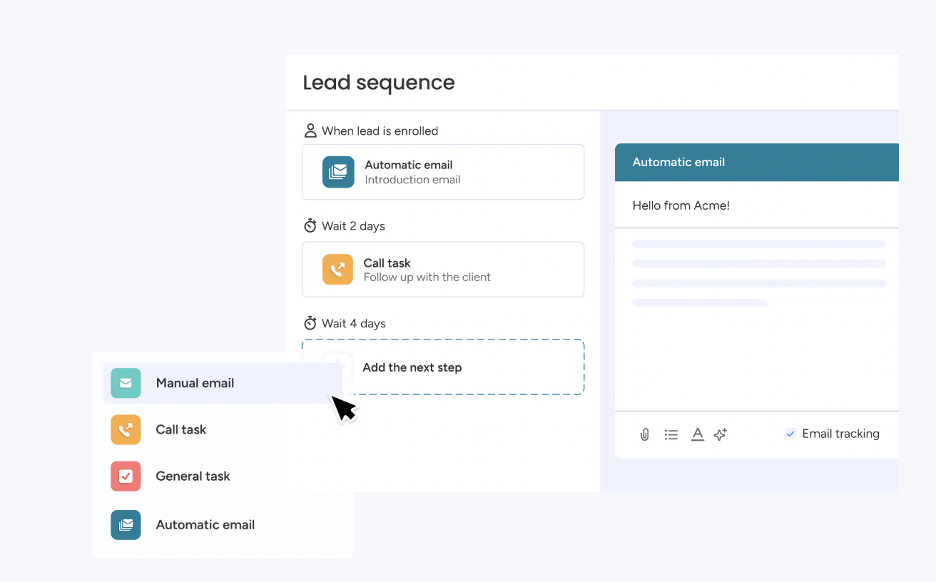Attach a file using the paperclip icon
Screen dimensions: 936x582
645,434
